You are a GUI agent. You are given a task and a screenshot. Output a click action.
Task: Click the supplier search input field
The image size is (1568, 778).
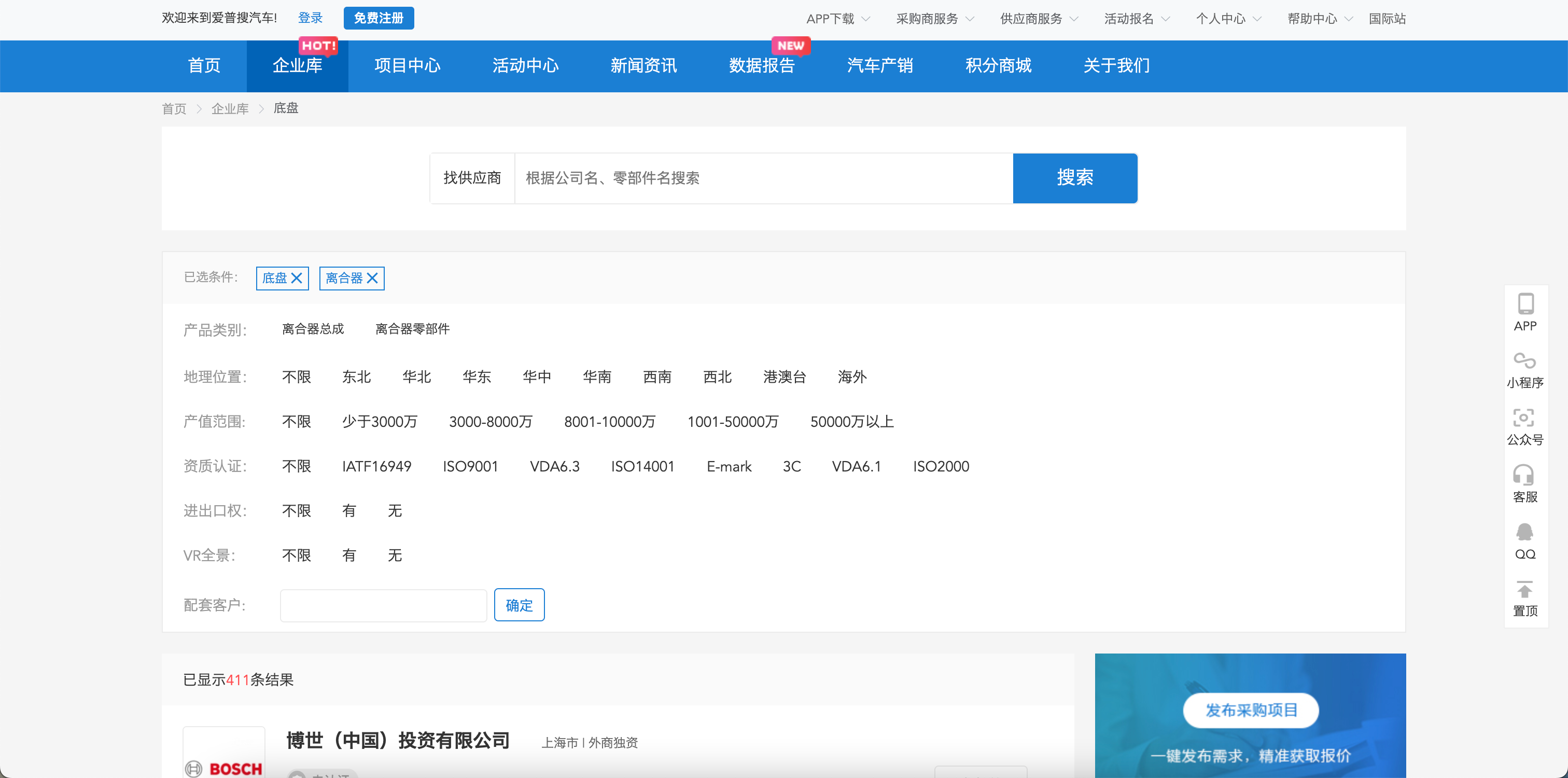tap(764, 178)
